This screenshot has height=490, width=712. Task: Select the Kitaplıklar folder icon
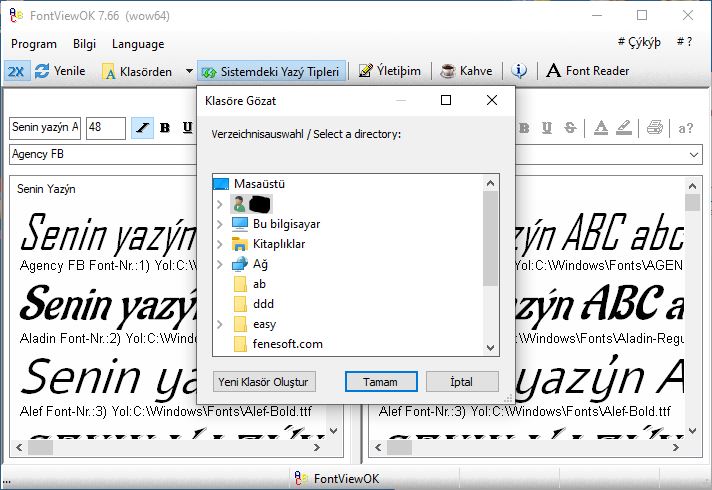(240, 244)
